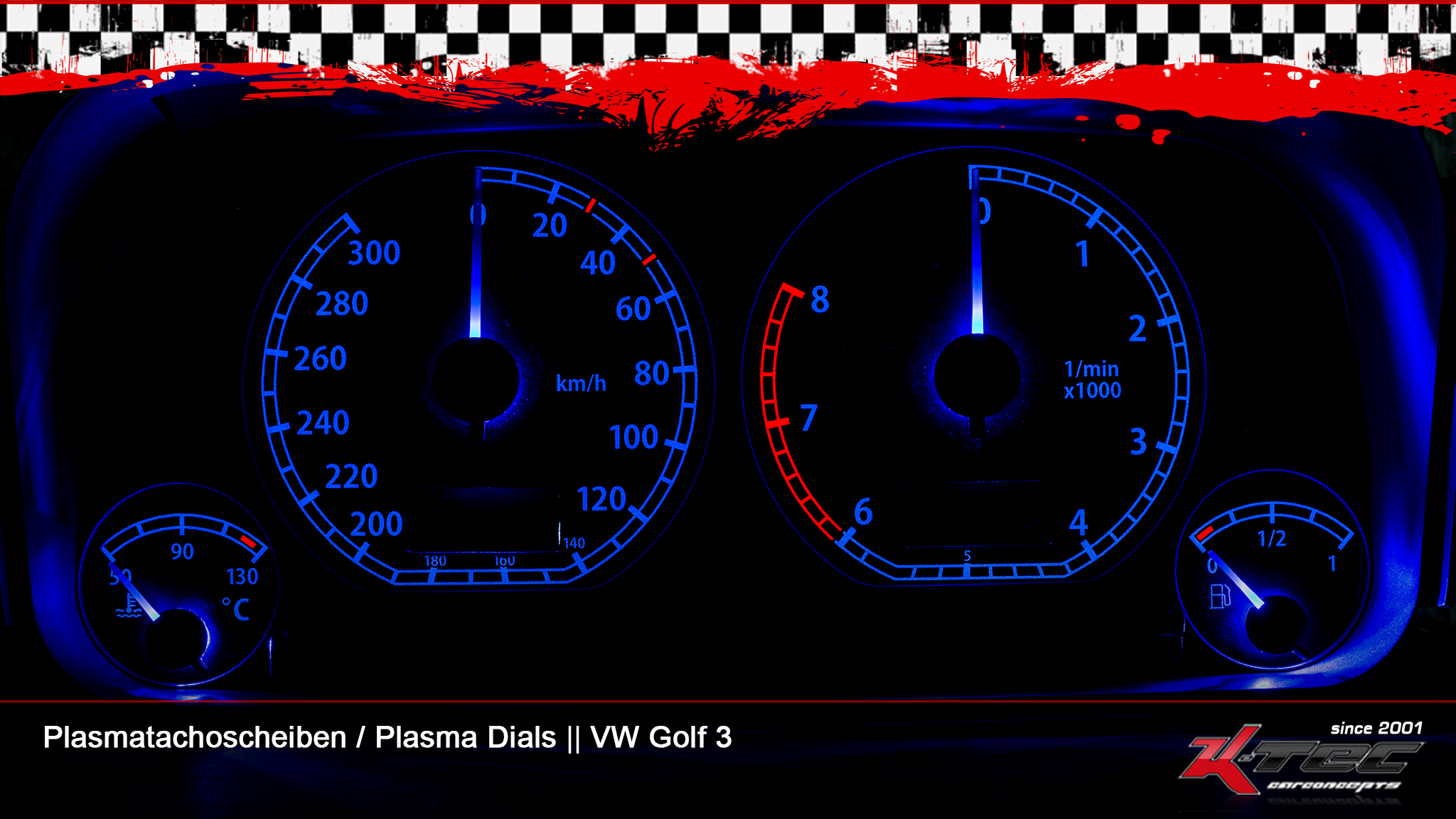The width and height of the screenshot is (1456, 819).
Task: Select the 'km/h' unit label
Action: (581, 383)
